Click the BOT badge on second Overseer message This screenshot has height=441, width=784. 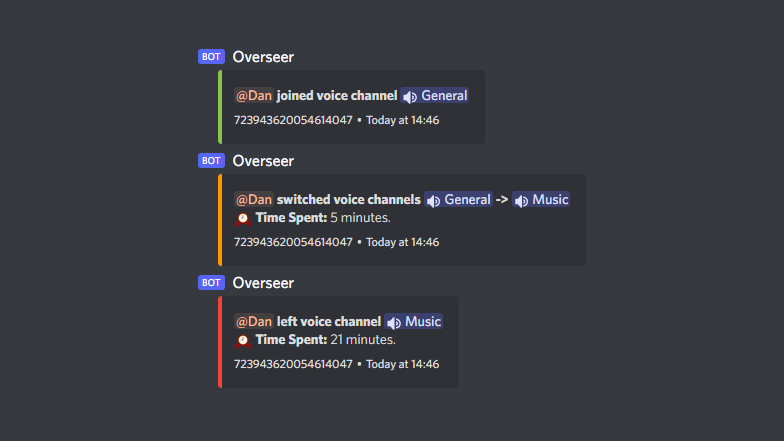click(x=211, y=160)
